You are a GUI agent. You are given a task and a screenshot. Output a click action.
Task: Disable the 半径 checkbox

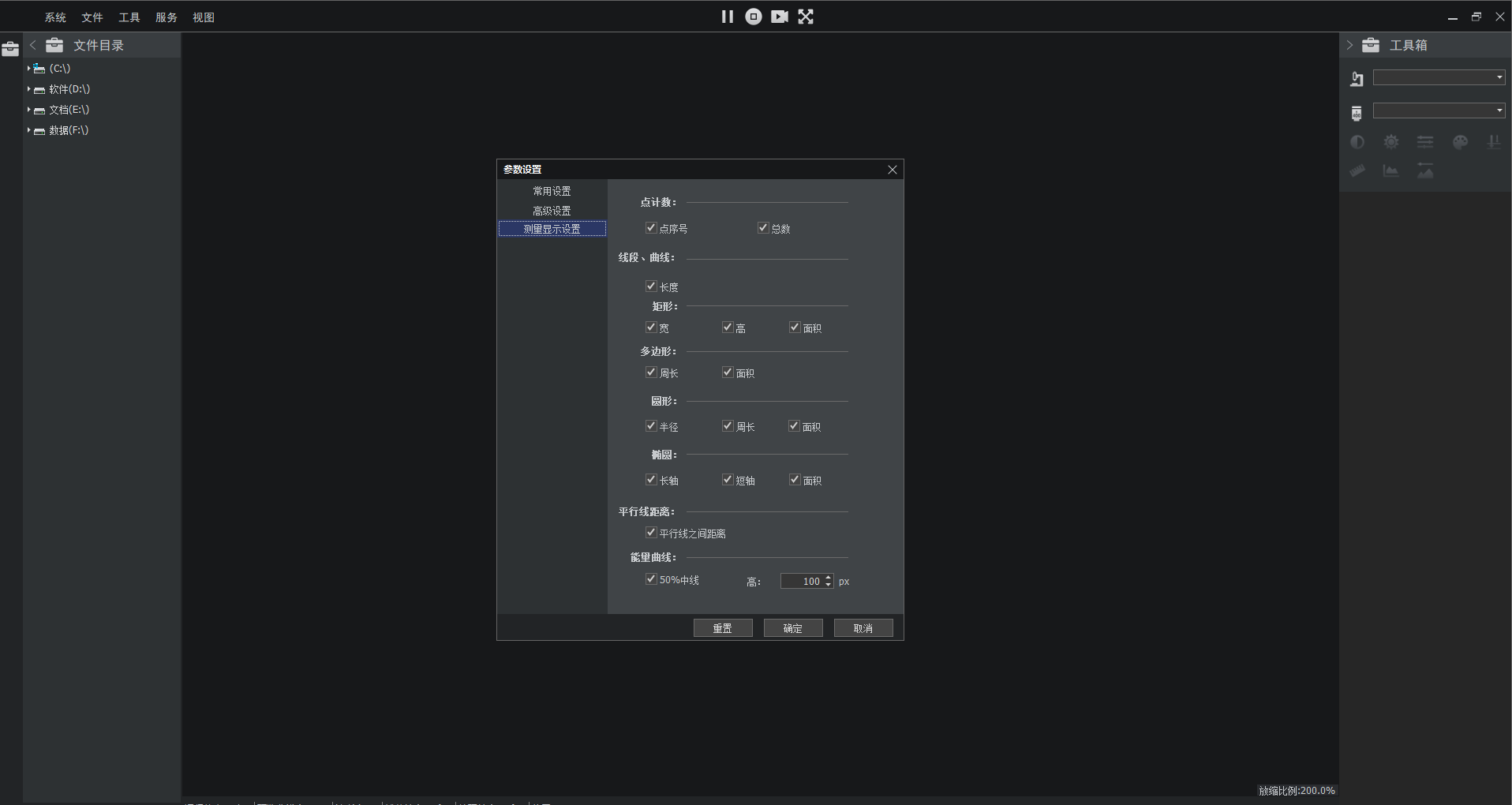tap(651, 426)
